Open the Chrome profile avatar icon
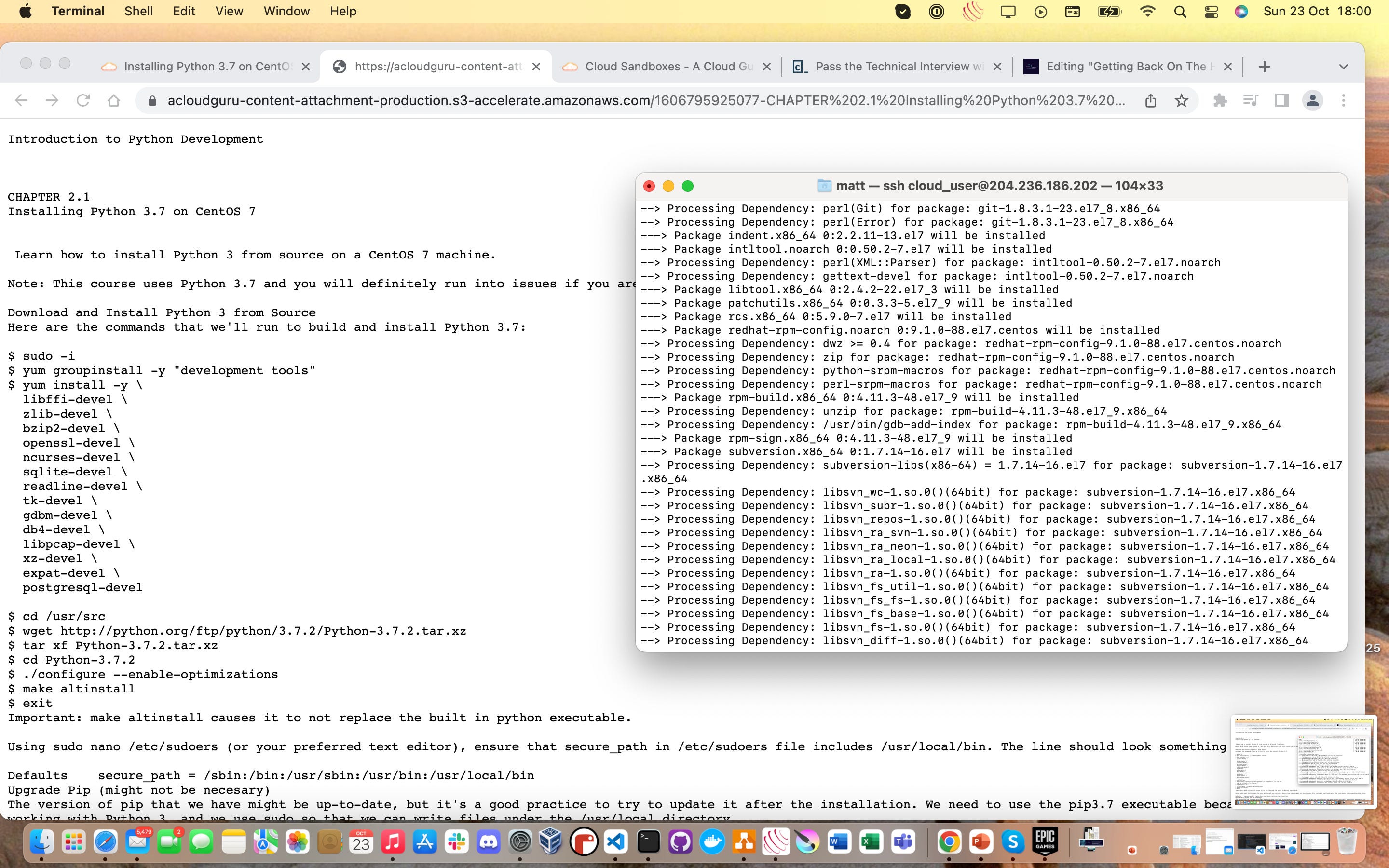 pyautogui.click(x=1312, y=100)
